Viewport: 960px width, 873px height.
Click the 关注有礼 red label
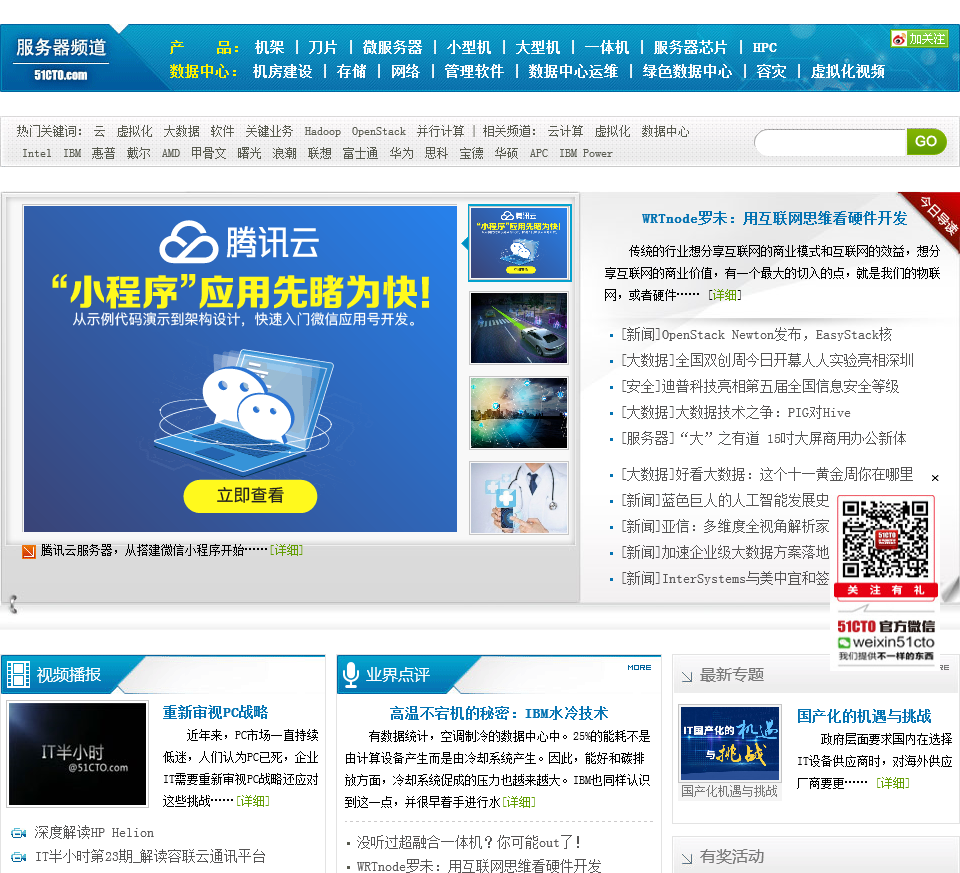coord(885,590)
